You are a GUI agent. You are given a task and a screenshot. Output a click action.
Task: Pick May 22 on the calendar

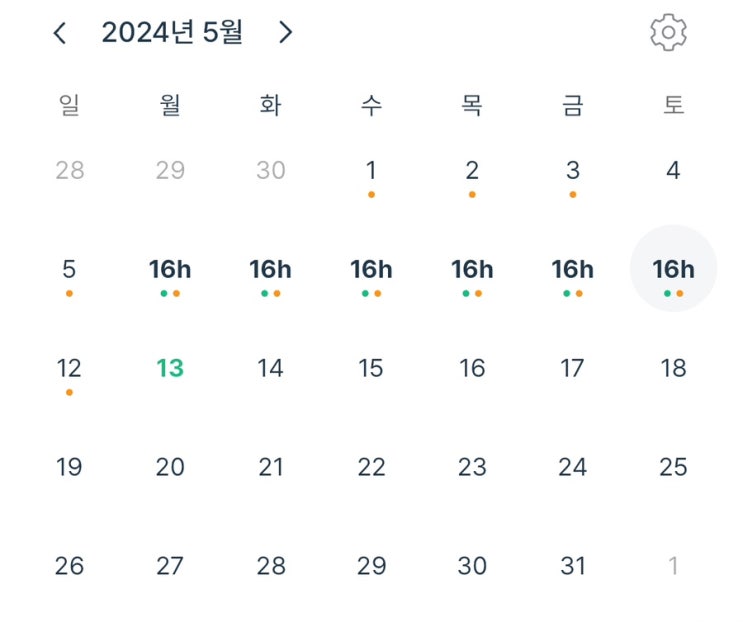point(371,467)
